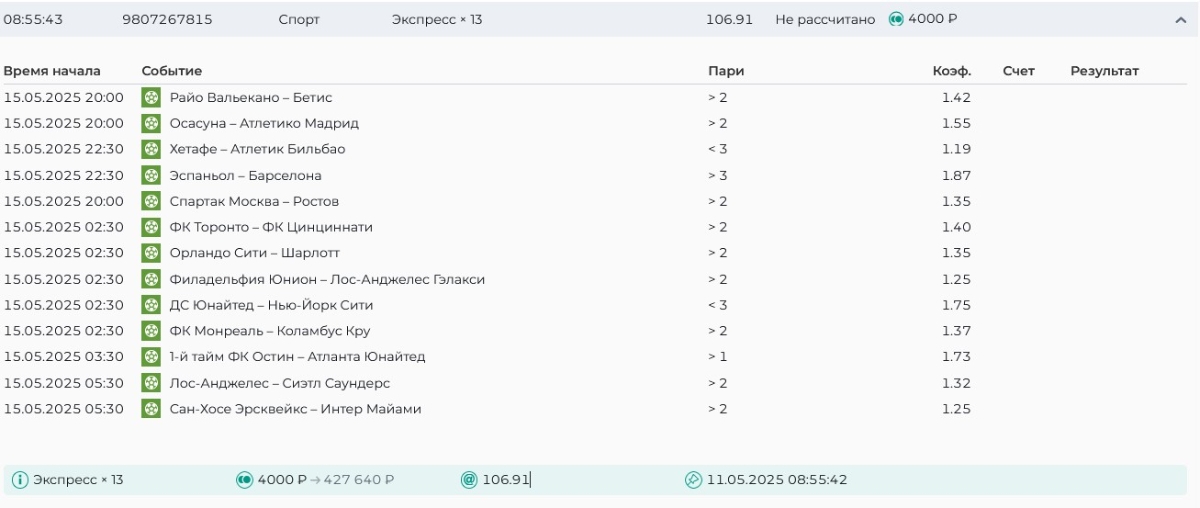
Task: Click soccer icon beside Эспаньол – Барселона
Action: pyautogui.click(x=151, y=175)
